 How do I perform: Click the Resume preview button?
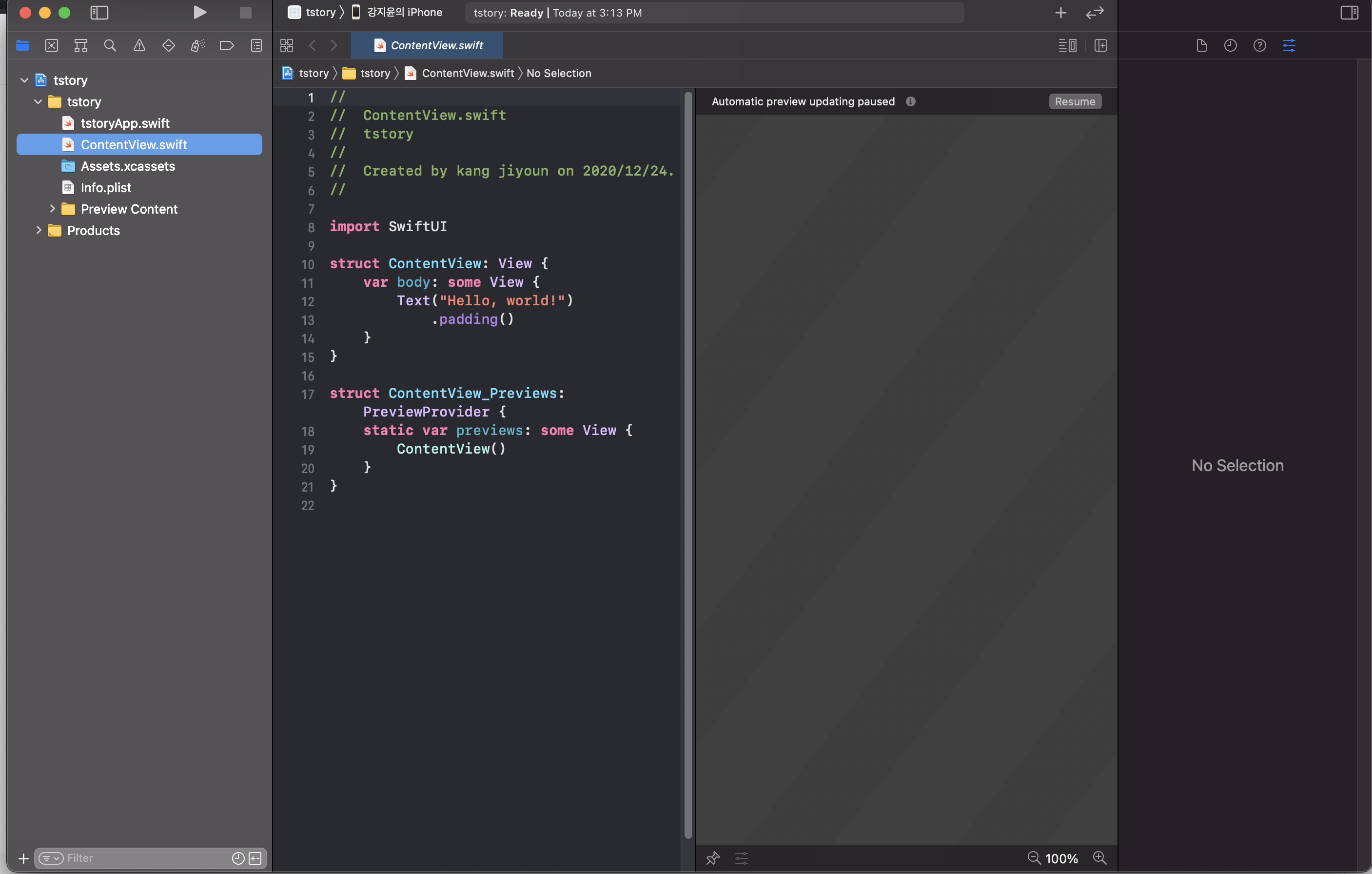pyautogui.click(x=1075, y=101)
